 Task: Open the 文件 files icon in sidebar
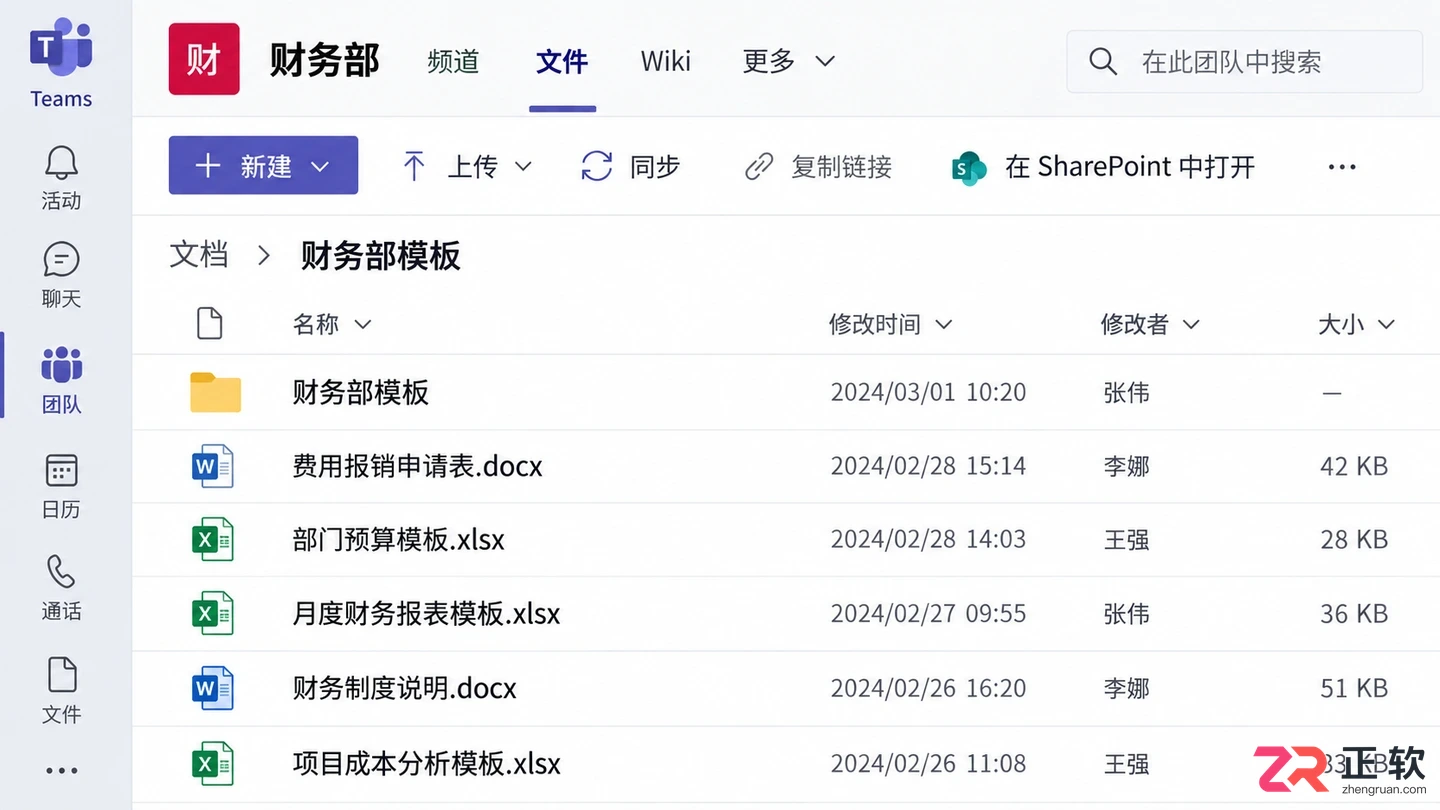pyautogui.click(x=61, y=675)
